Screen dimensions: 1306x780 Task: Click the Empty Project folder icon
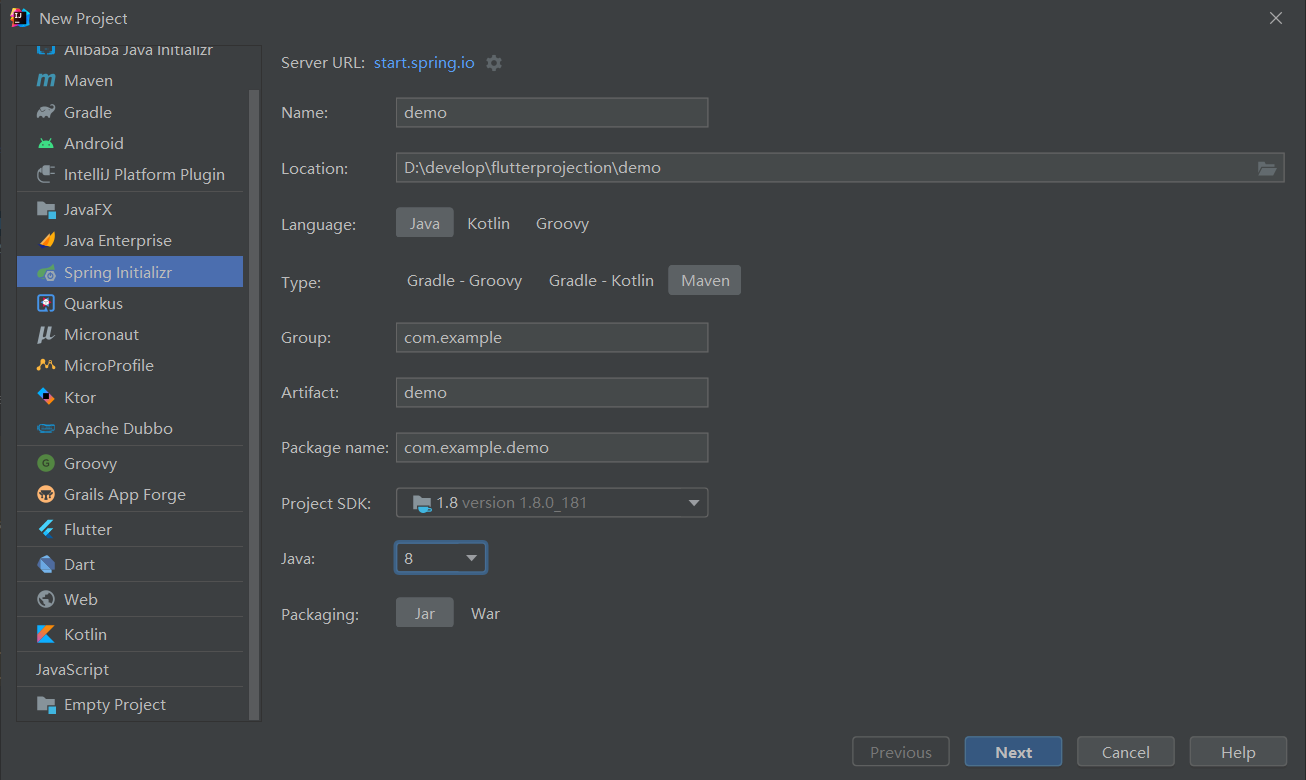coord(46,704)
